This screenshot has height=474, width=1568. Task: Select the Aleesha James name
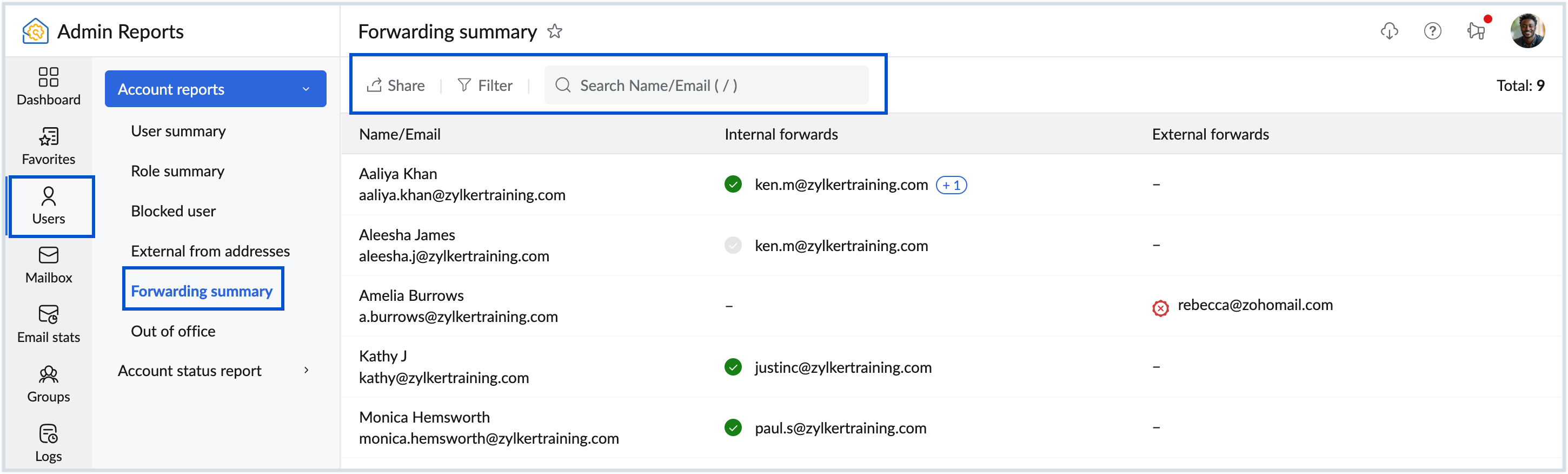[x=407, y=234]
